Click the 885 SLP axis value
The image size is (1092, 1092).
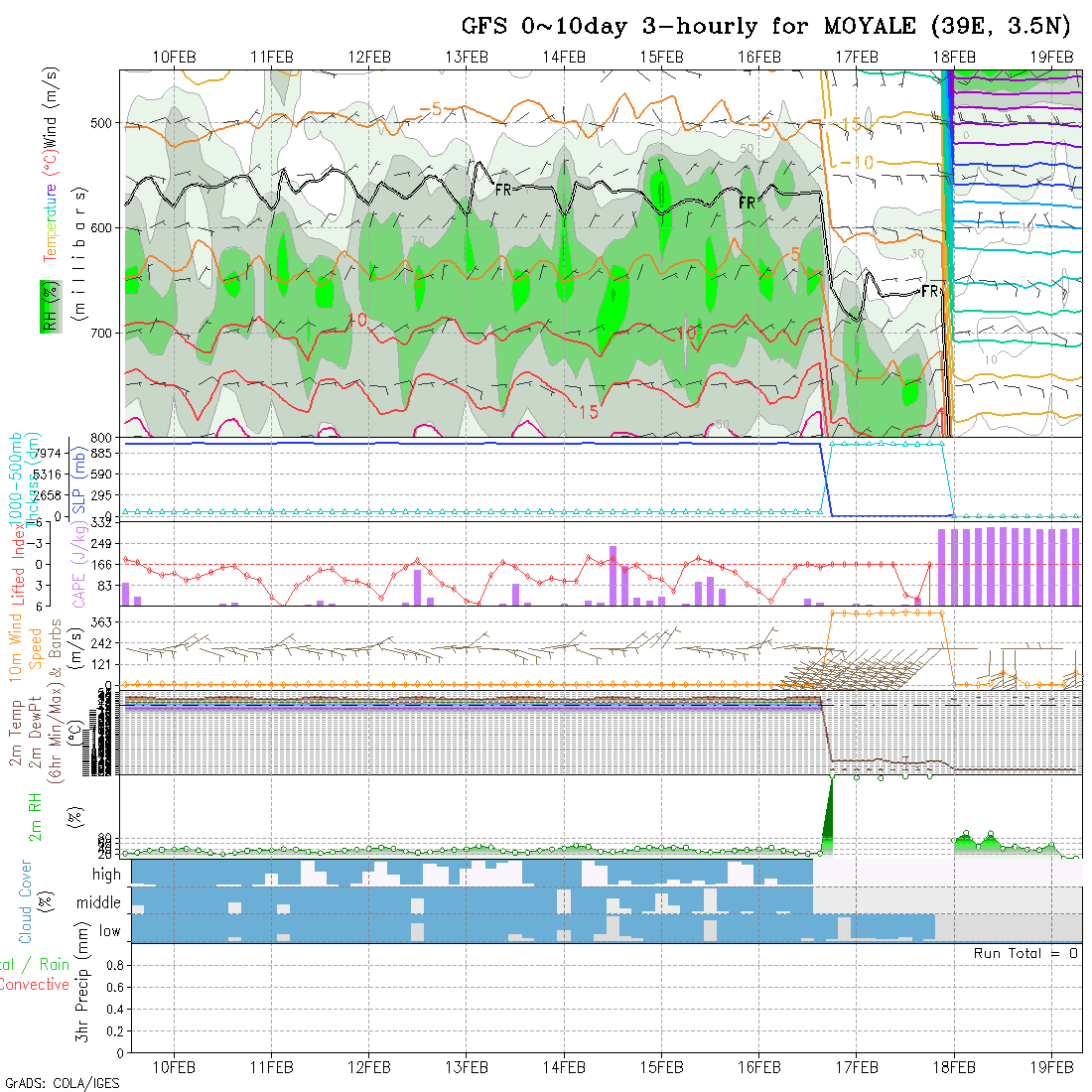click(101, 454)
